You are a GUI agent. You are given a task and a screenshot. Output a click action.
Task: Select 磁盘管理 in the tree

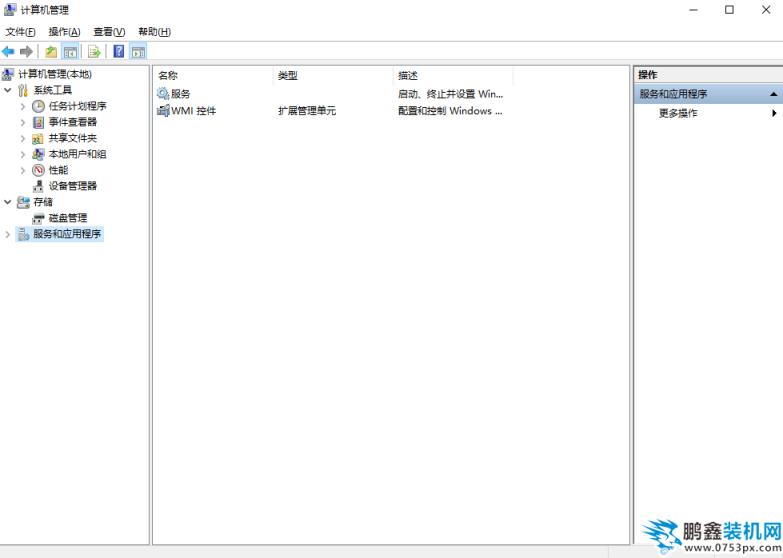[68, 218]
